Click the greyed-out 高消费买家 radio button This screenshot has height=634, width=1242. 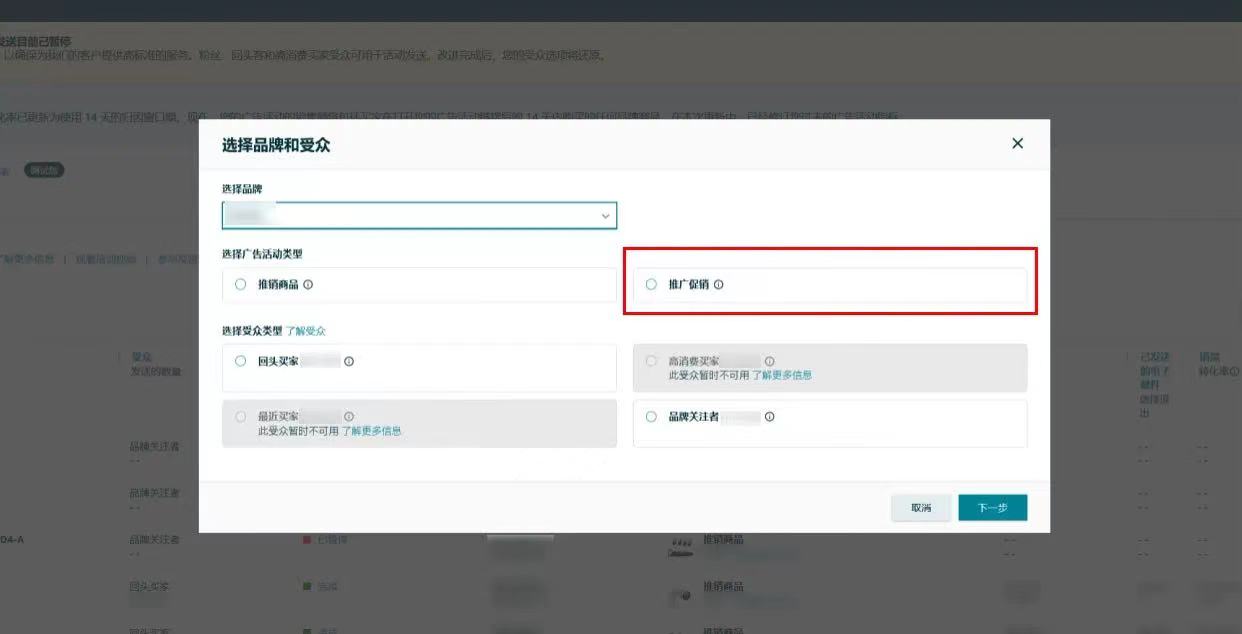(x=651, y=361)
